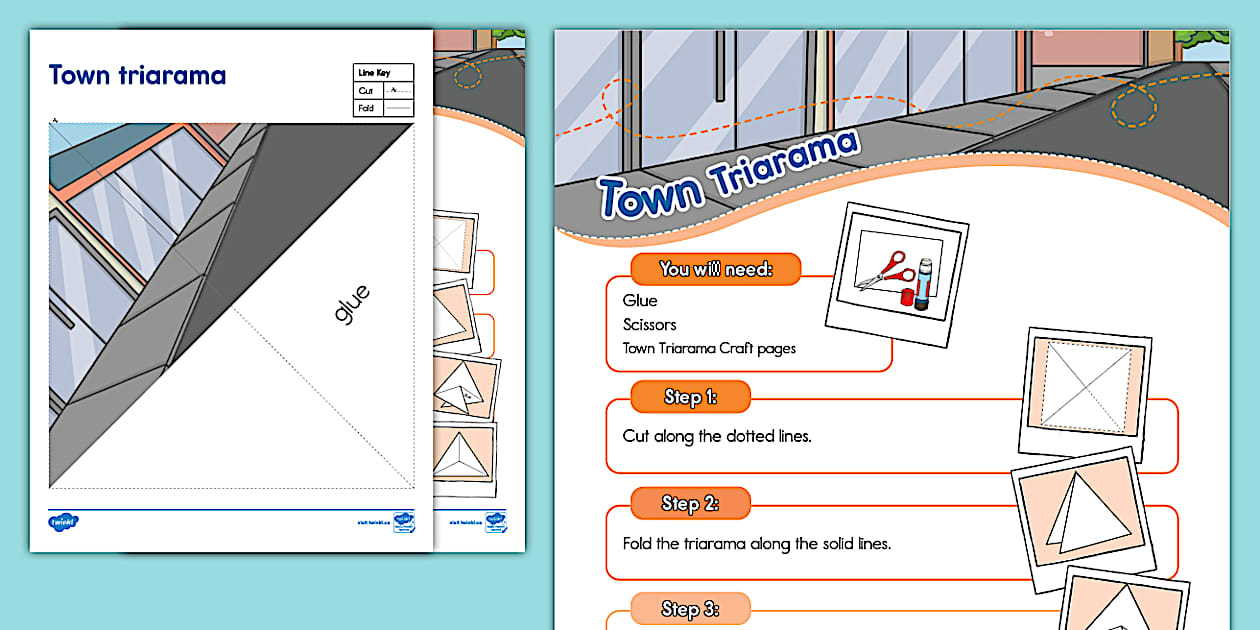
Task: Select the orange "Step 1:" label
Action: 690,397
